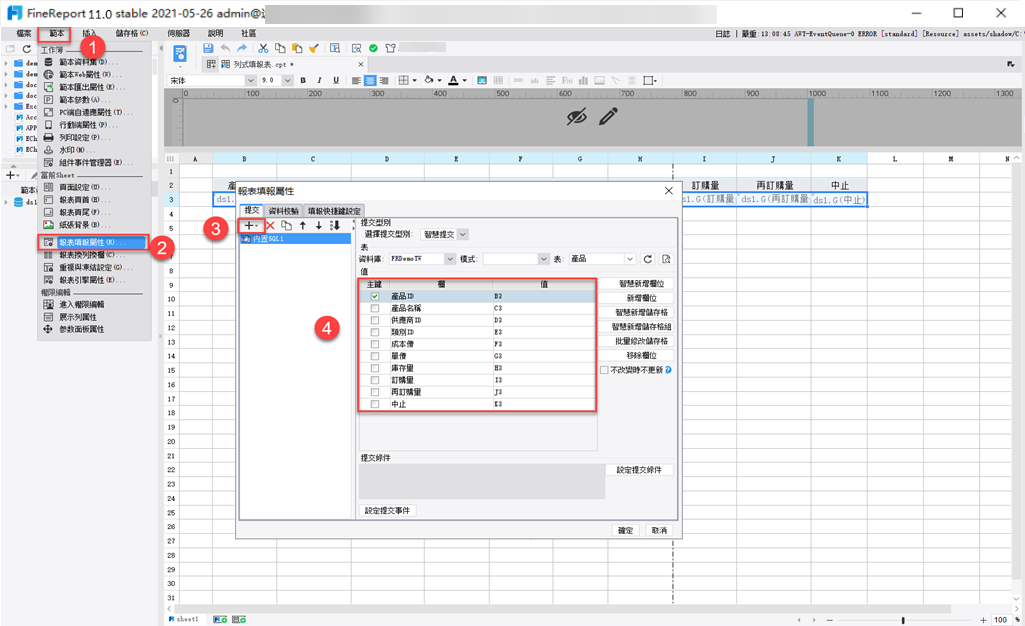1025x626 pixels.
Task: Check primary key for 庫存量
Action: pyautogui.click(x=375, y=368)
